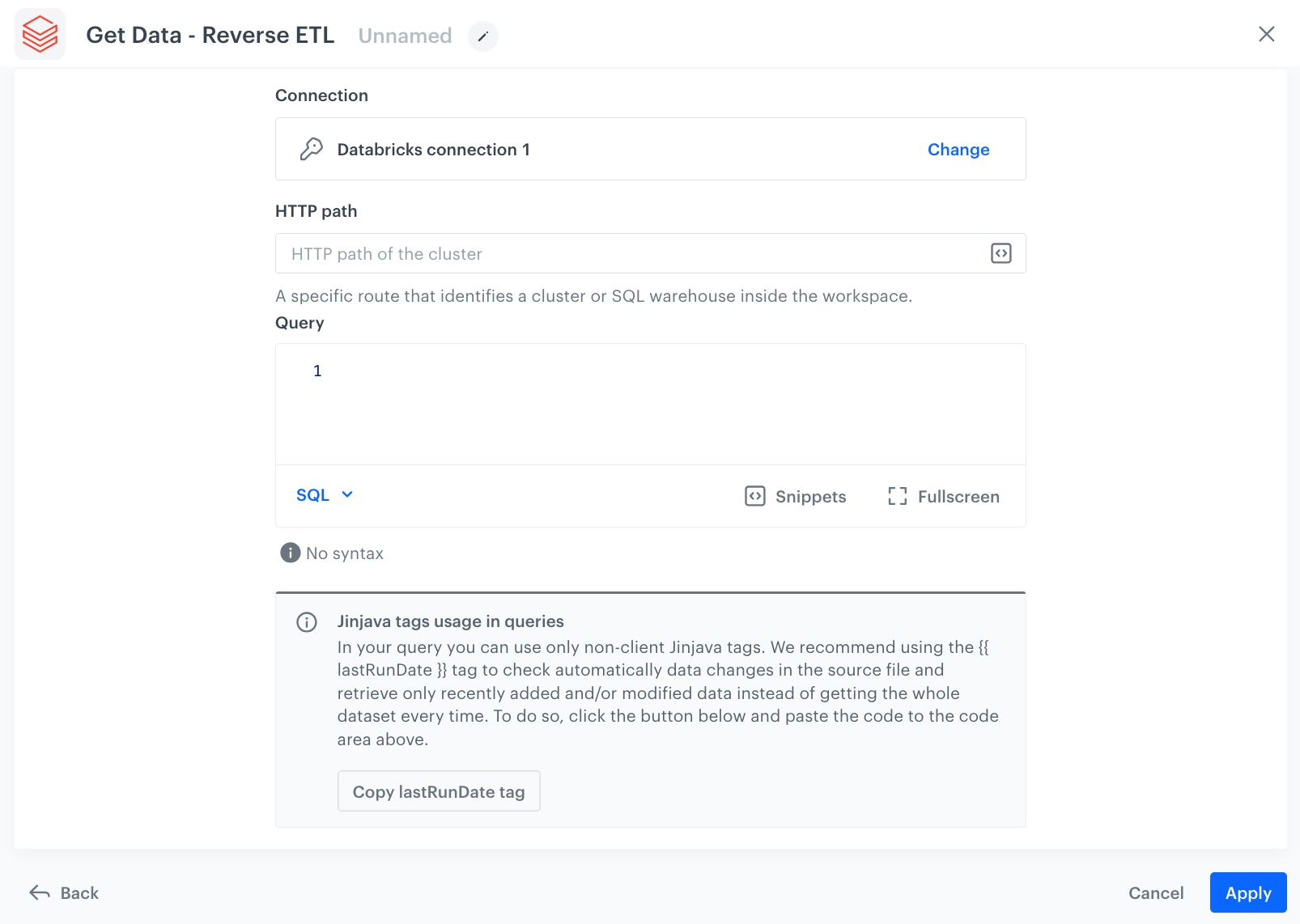Click the info icon in Jinjava tags notice
The height and width of the screenshot is (924, 1300).
coord(307,622)
